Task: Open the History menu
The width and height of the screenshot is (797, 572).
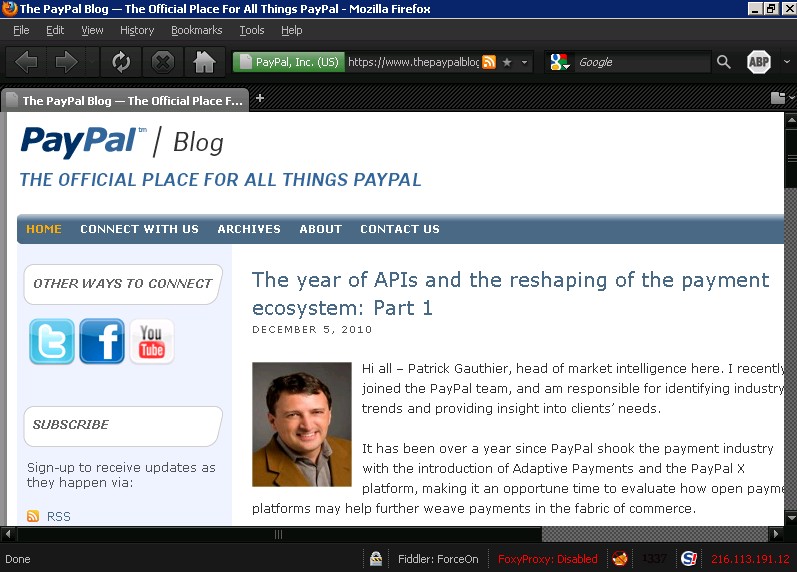Action: coord(137,31)
